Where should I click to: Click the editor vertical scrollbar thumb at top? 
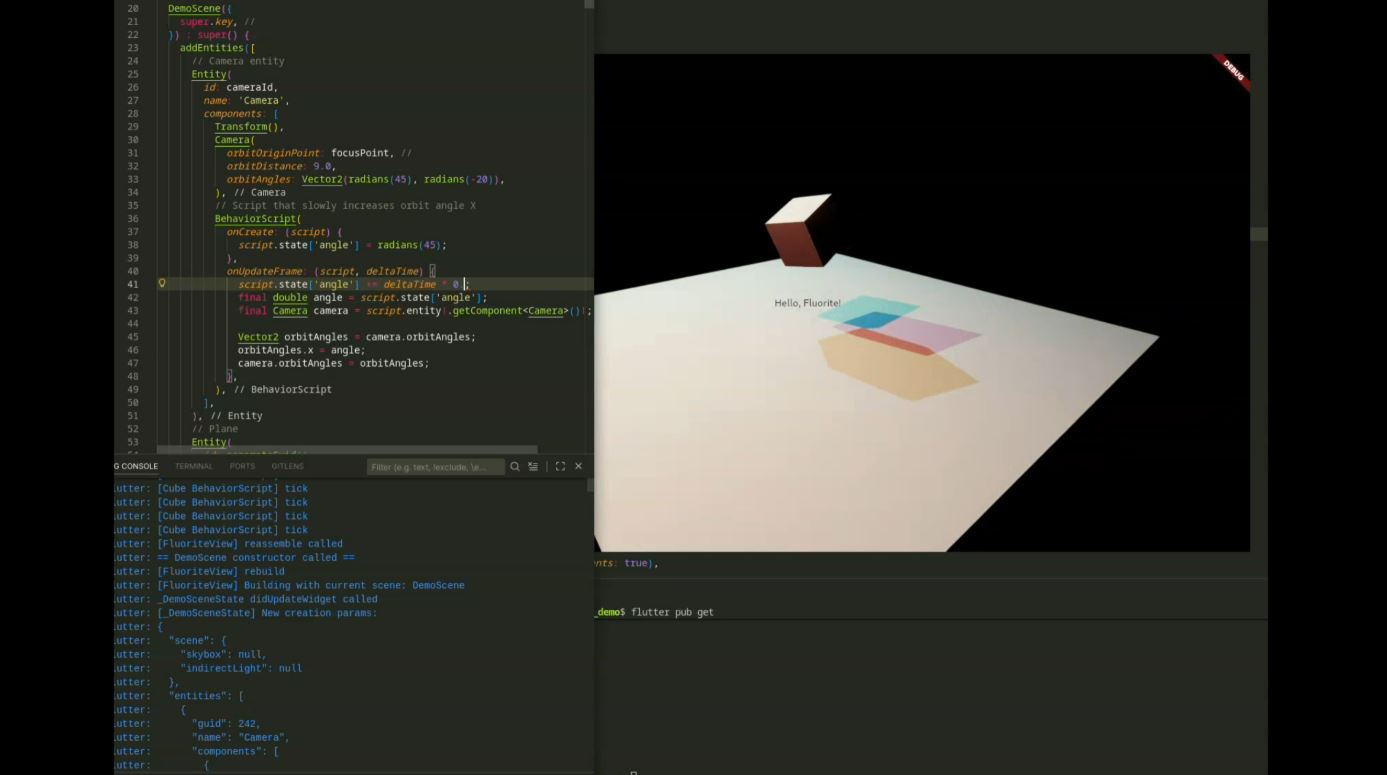coord(589,5)
